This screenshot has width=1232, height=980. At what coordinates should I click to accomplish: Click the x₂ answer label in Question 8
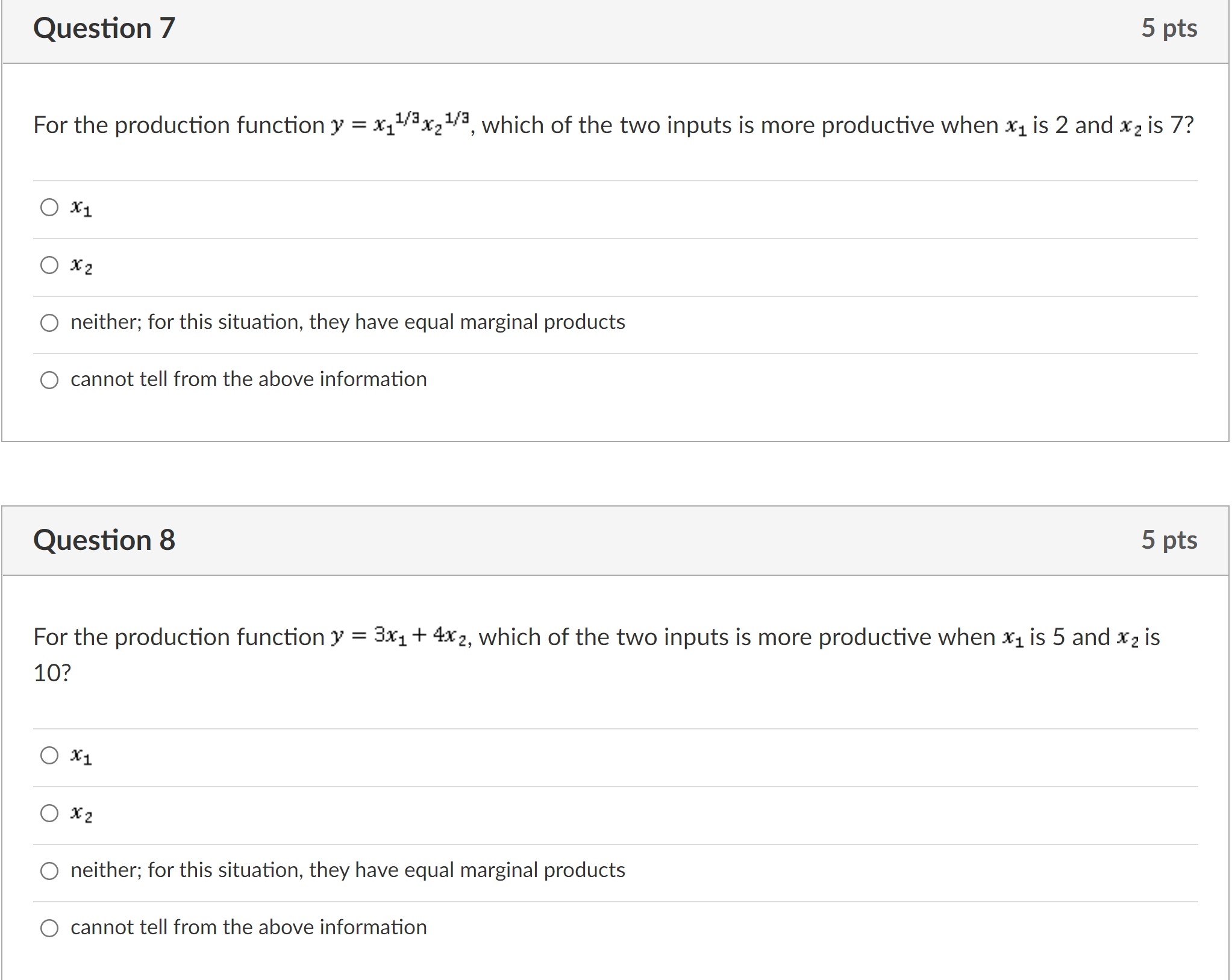pos(81,813)
